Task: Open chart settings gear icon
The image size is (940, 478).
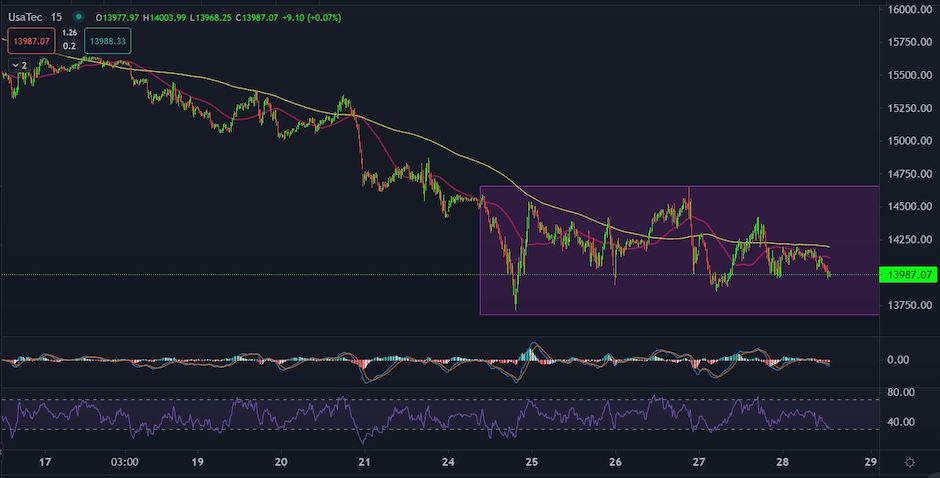Action: [x=909, y=462]
